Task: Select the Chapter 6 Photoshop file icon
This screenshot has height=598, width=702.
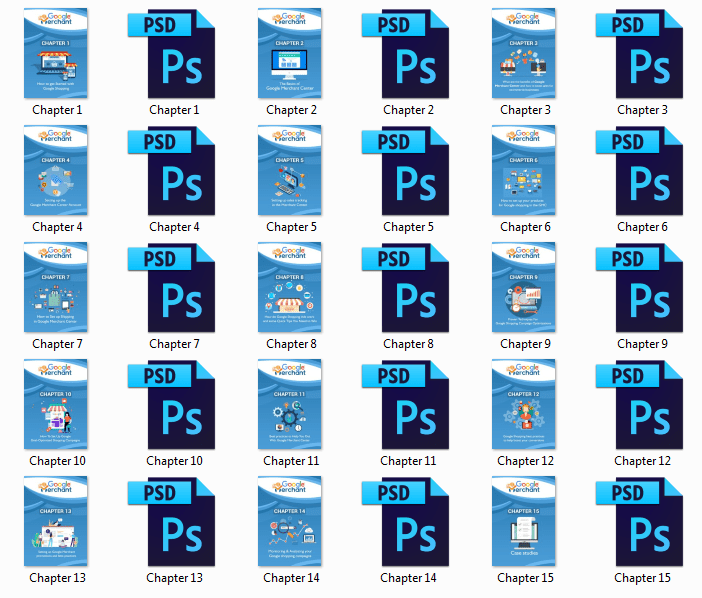Action: coord(642,169)
